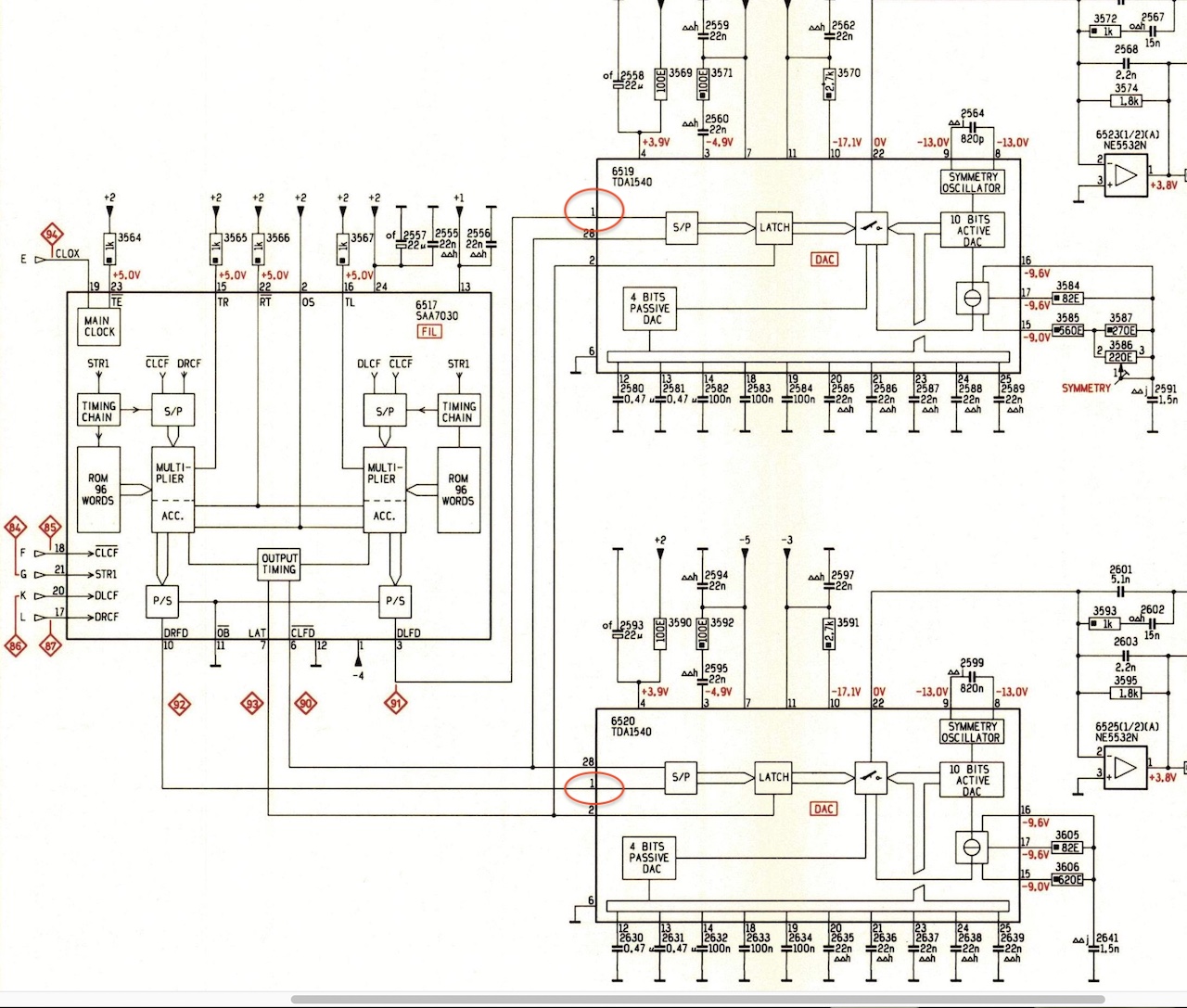Select the red diamond marker 91
Screen dimensions: 1187x1008
(x=396, y=704)
